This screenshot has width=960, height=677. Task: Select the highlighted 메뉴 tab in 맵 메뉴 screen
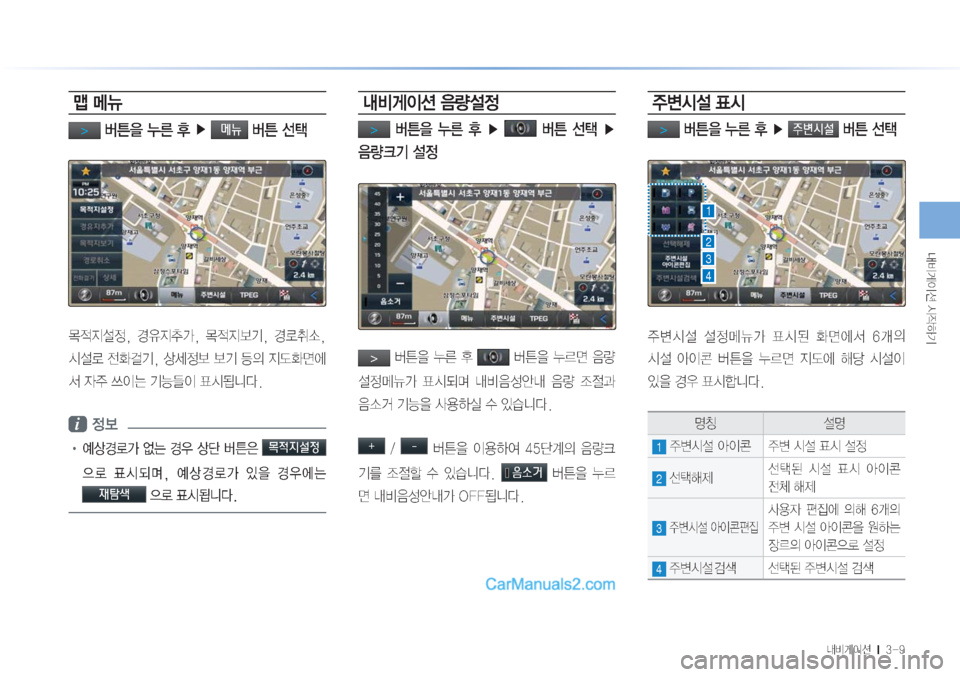(x=177, y=295)
